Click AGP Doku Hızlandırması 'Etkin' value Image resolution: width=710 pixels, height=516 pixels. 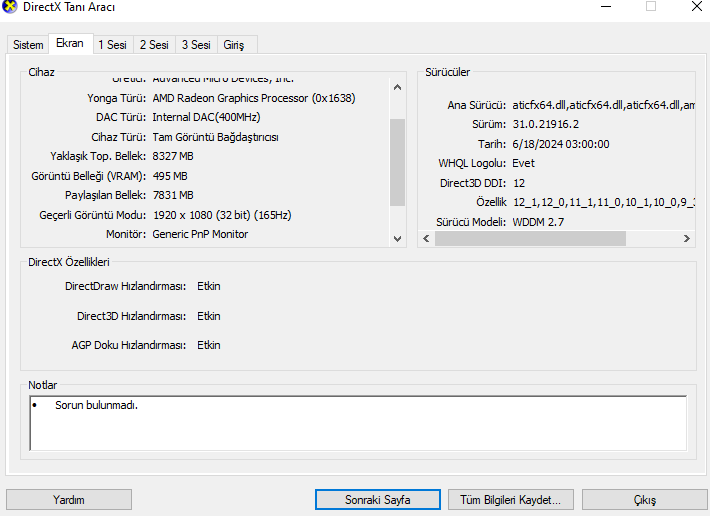(209, 345)
